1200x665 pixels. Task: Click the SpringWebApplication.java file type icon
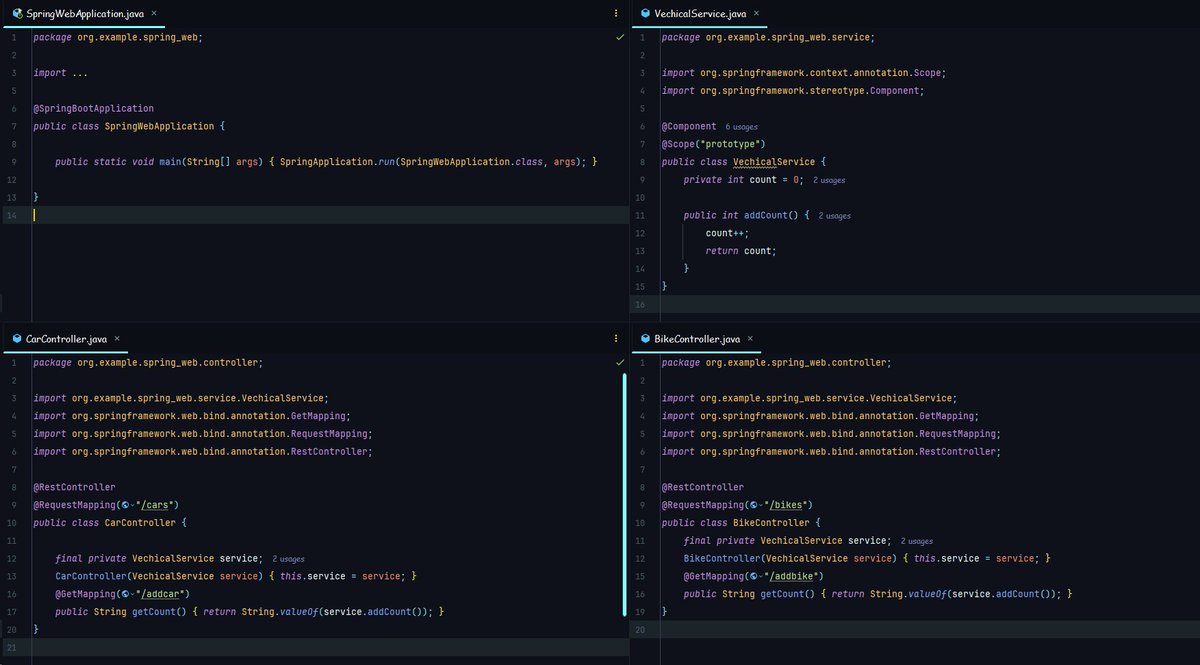[x=17, y=14]
